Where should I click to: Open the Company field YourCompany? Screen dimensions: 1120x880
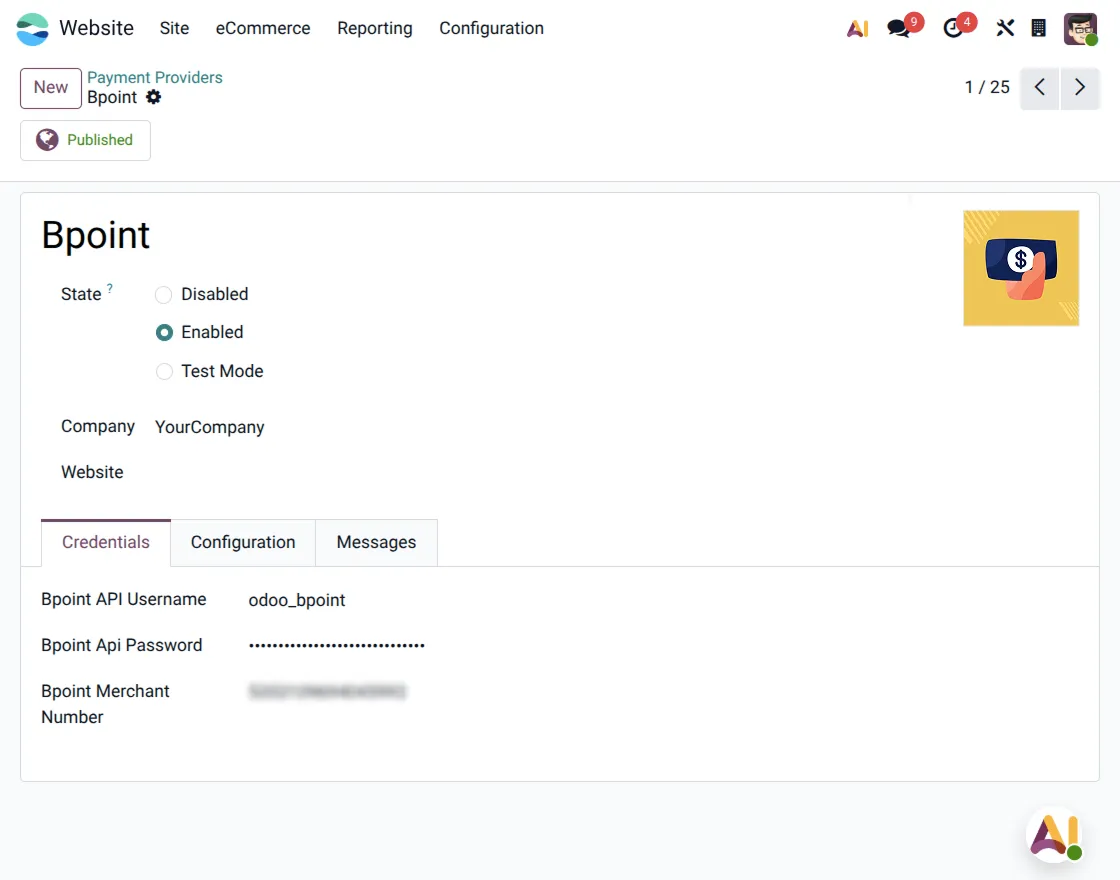click(x=209, y=427)
